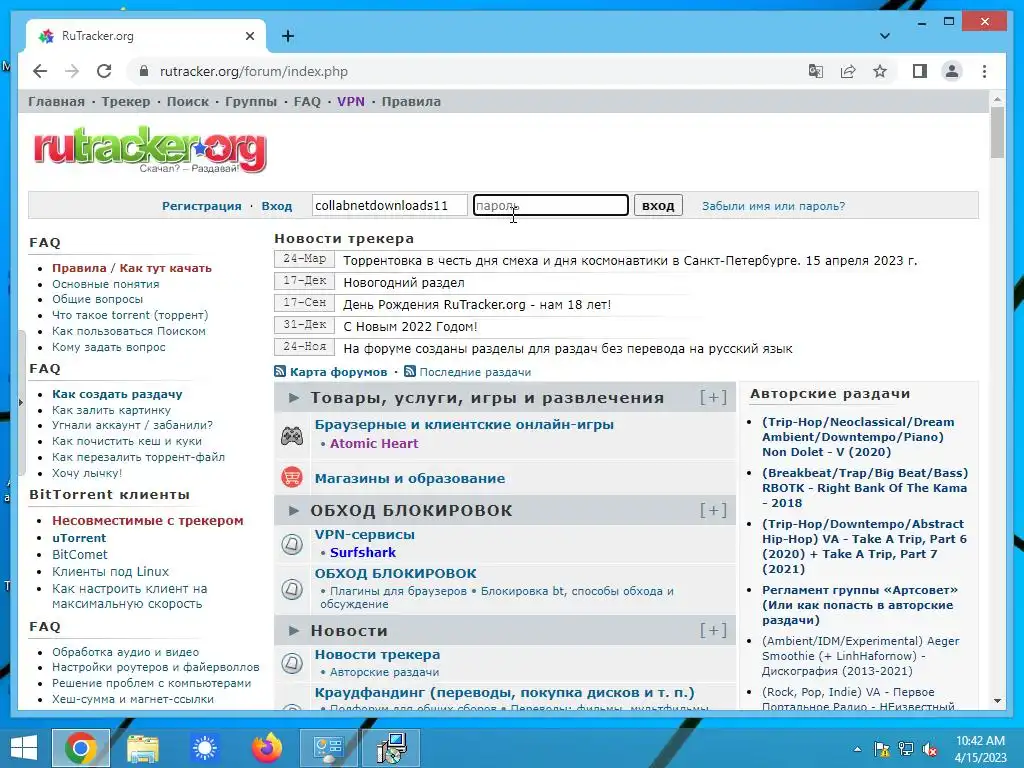Click the scrollbar down arrow
This screenshot has height=768, width=1024.
coord(997,701)
